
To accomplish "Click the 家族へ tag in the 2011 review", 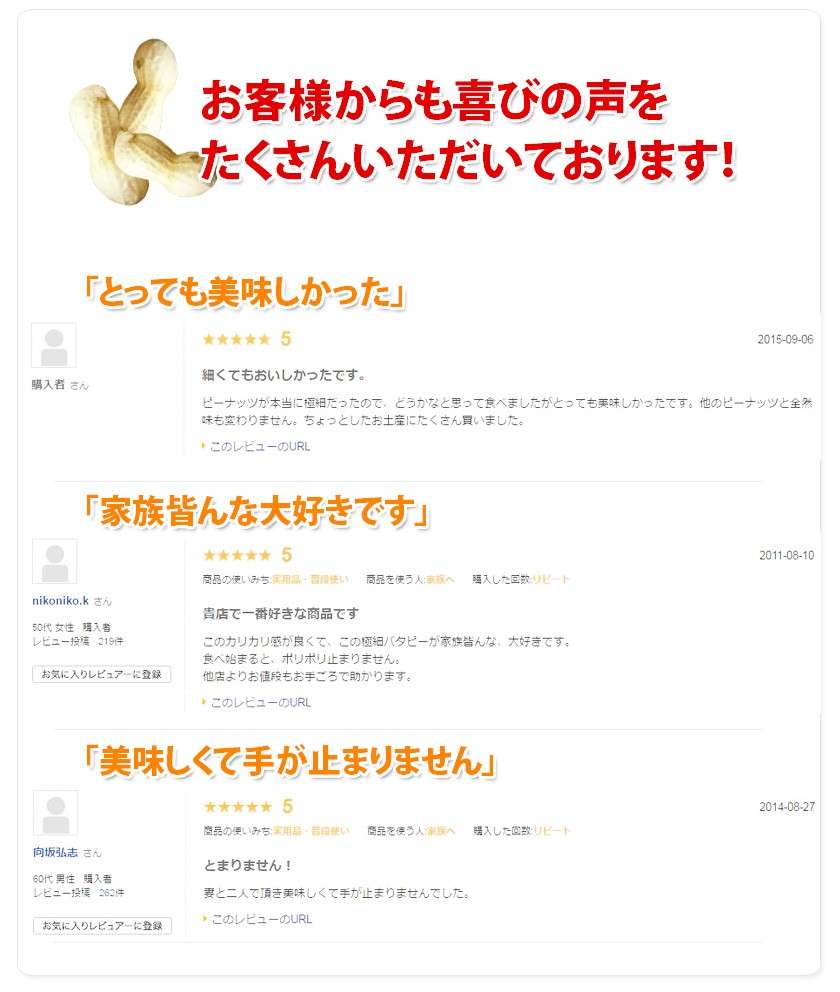I will point(440,580).
